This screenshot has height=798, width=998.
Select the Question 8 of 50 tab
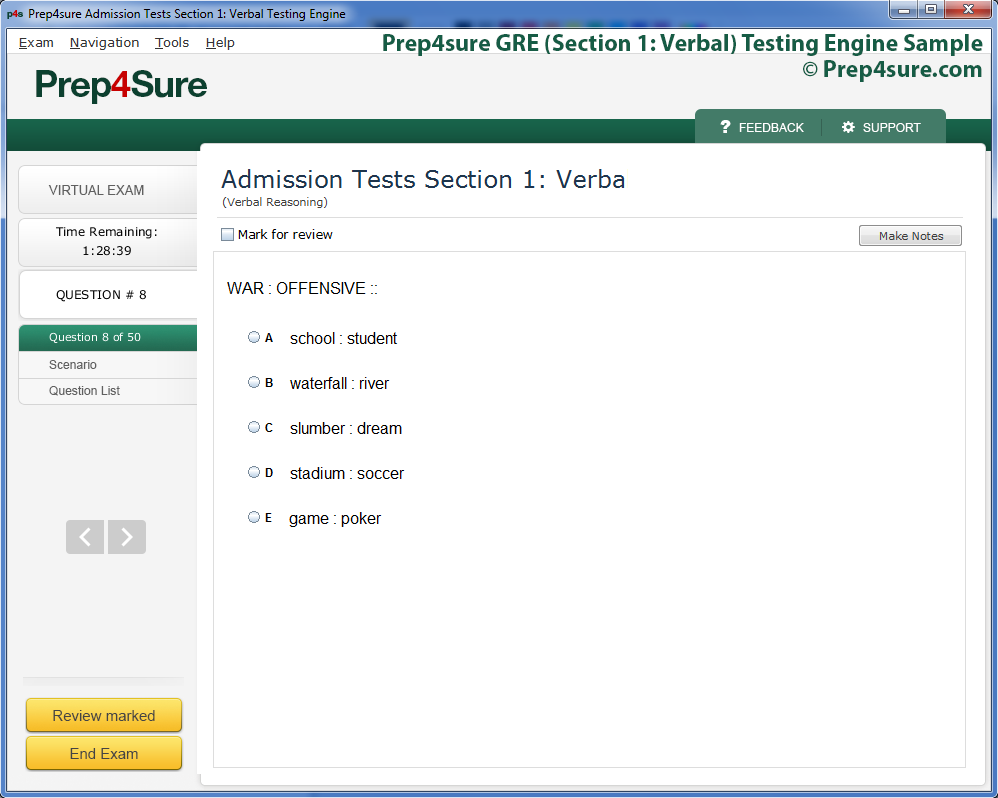(x=108, y=337)
